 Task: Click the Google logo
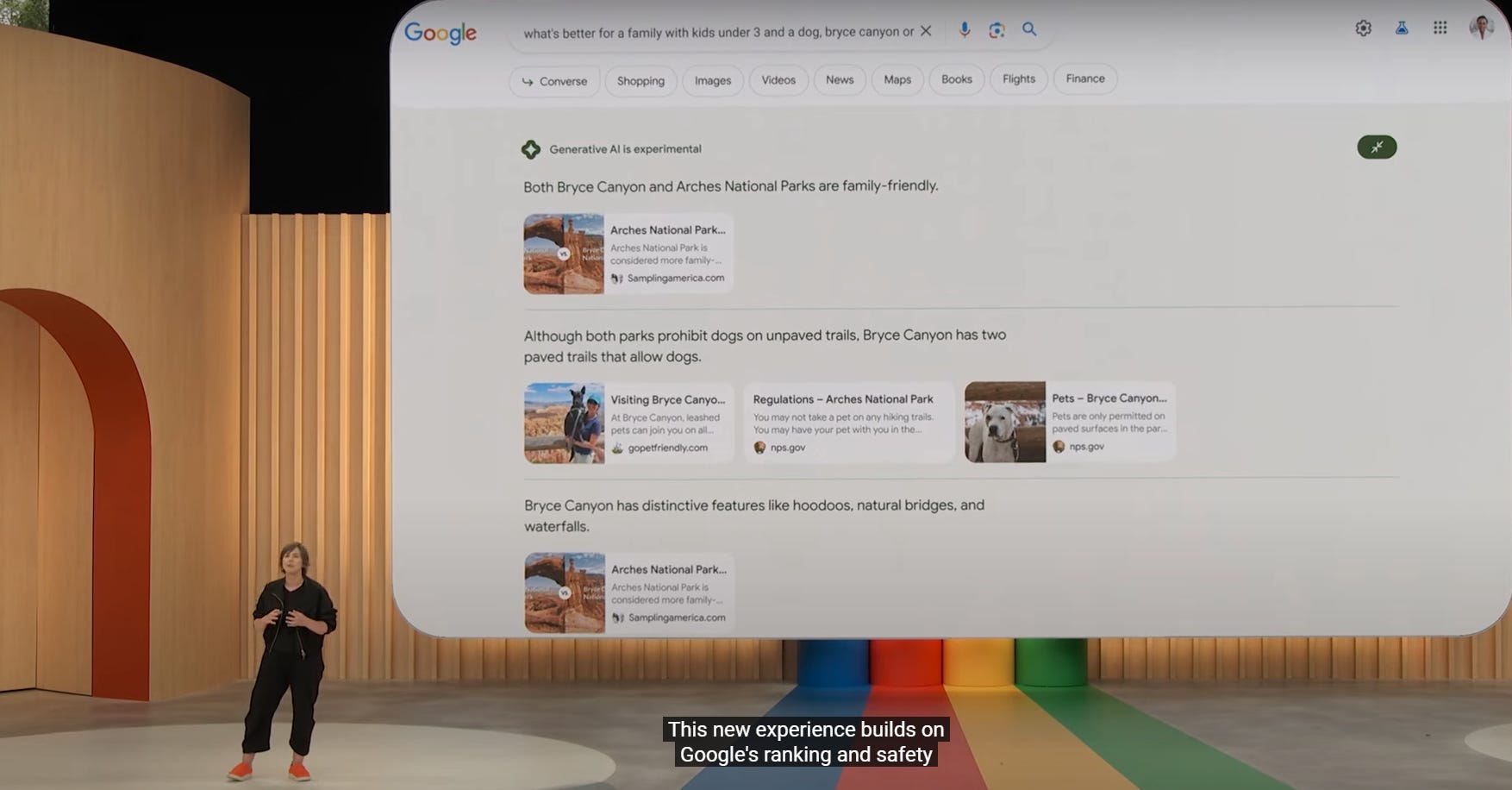[x=440, y=33]
